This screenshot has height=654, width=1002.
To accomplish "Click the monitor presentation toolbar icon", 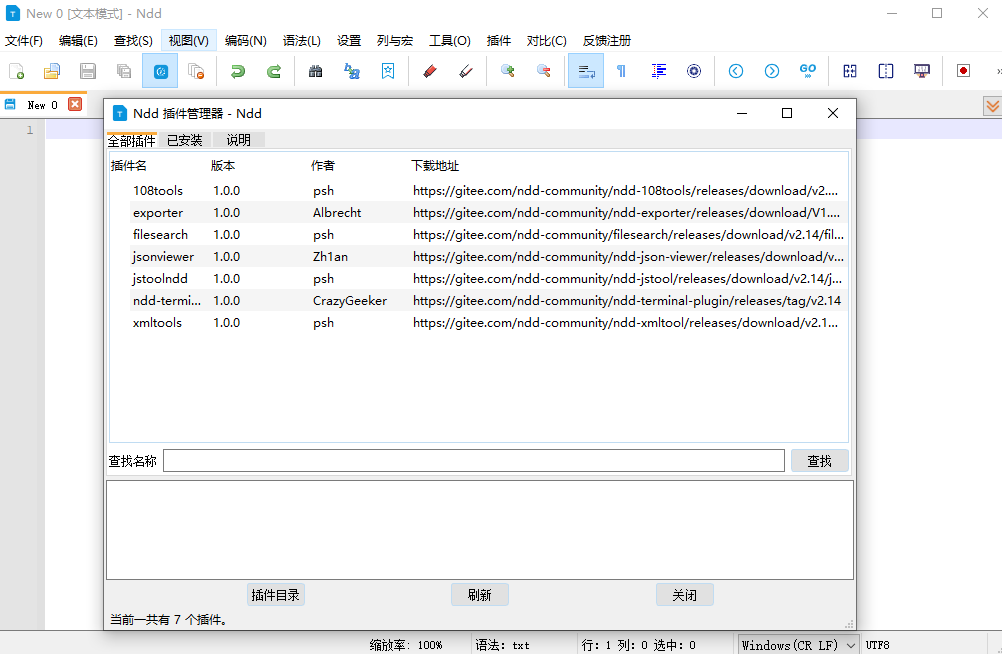I will pyautogui.click(x=921, y=71).
